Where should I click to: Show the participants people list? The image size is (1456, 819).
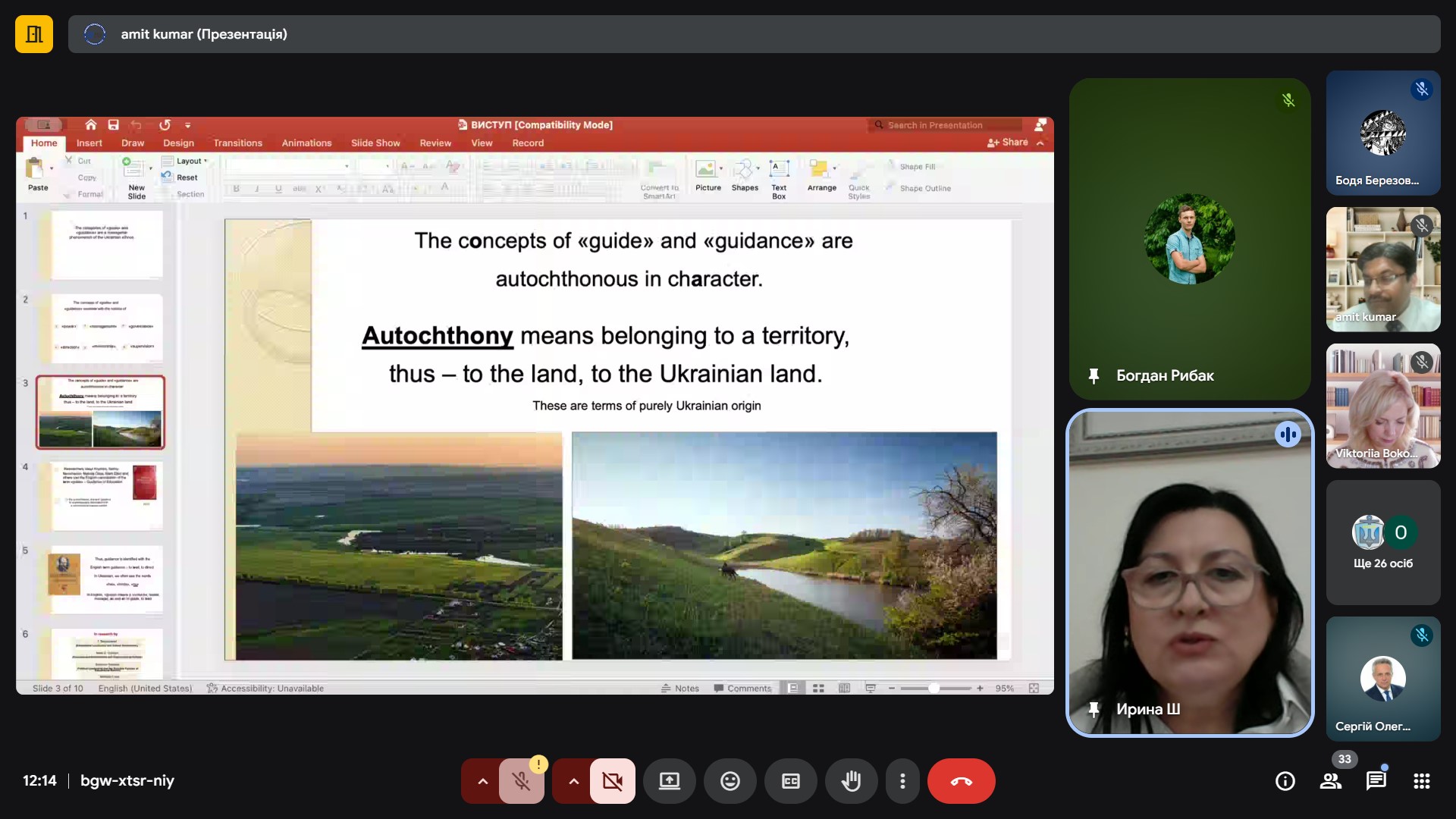click(1330, 781)
